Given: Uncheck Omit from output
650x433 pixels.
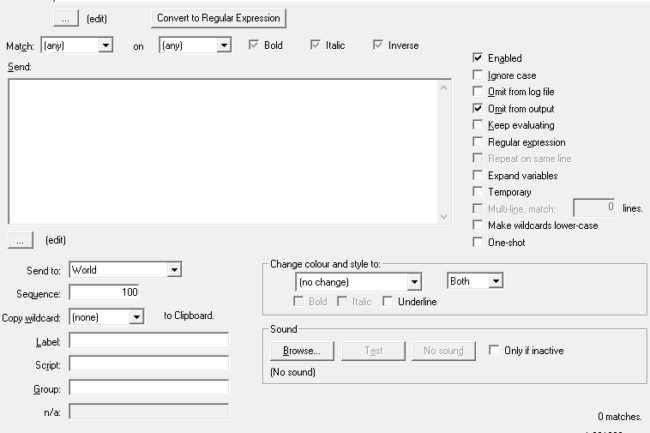Looking at the screenshot, I should (x=477, y=109).
